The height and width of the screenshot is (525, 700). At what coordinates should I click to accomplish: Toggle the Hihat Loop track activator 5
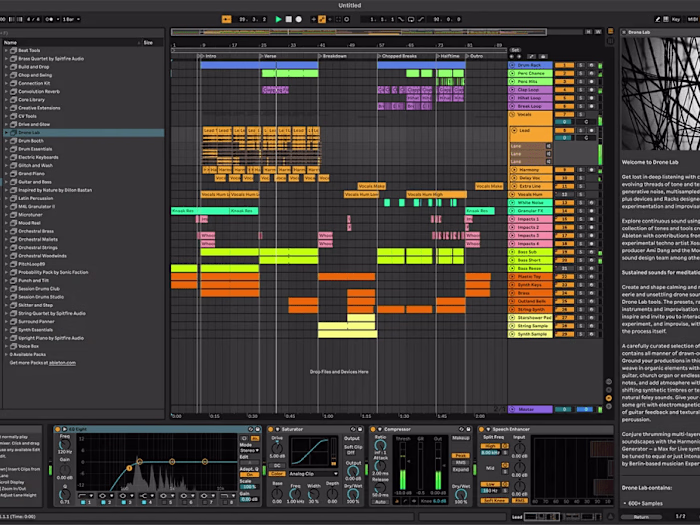564,98
